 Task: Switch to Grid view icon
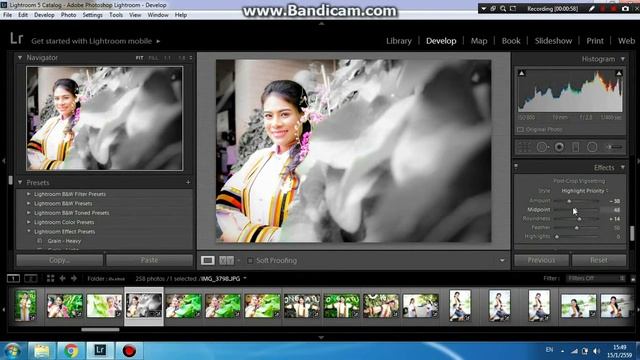(51, 278)
